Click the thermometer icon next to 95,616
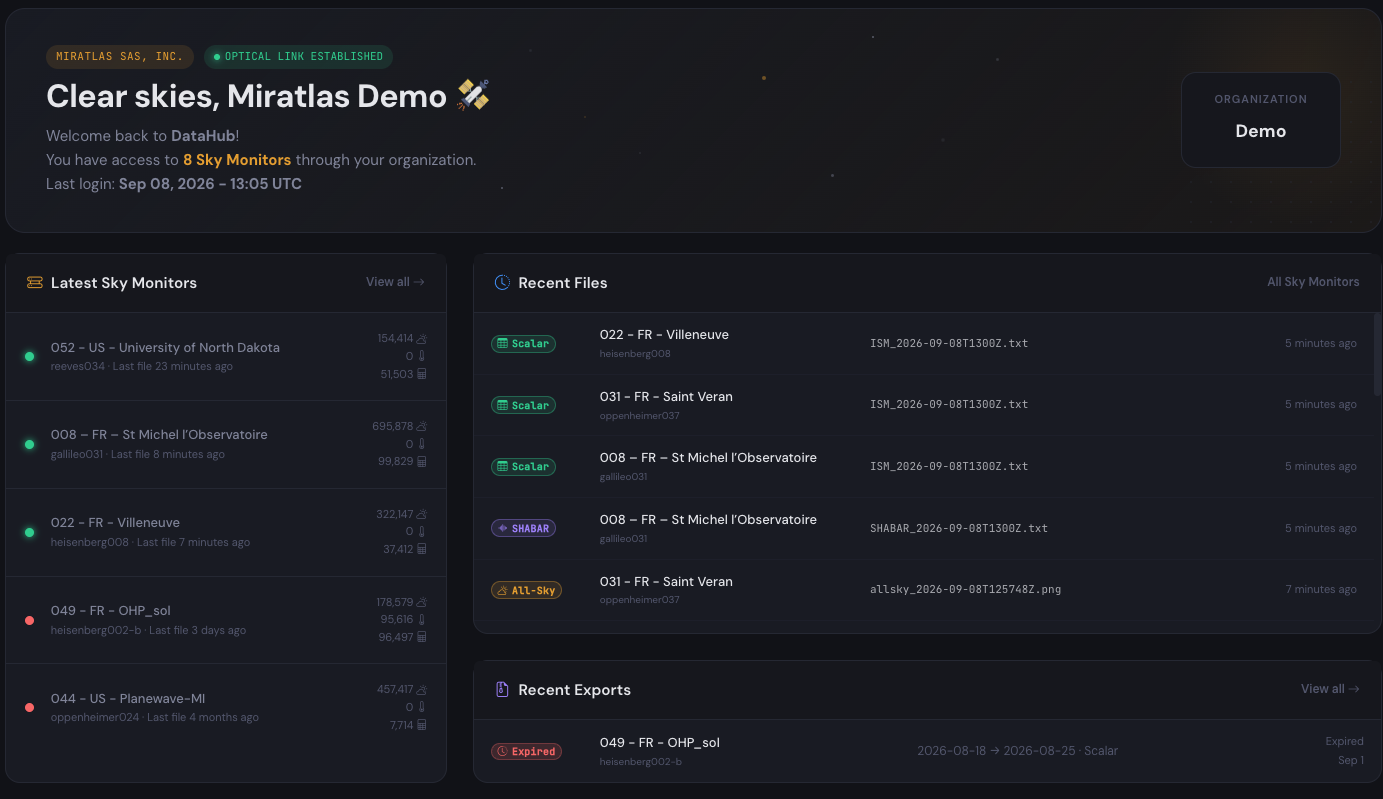1383x799 pixels. (x=422, y=619)
